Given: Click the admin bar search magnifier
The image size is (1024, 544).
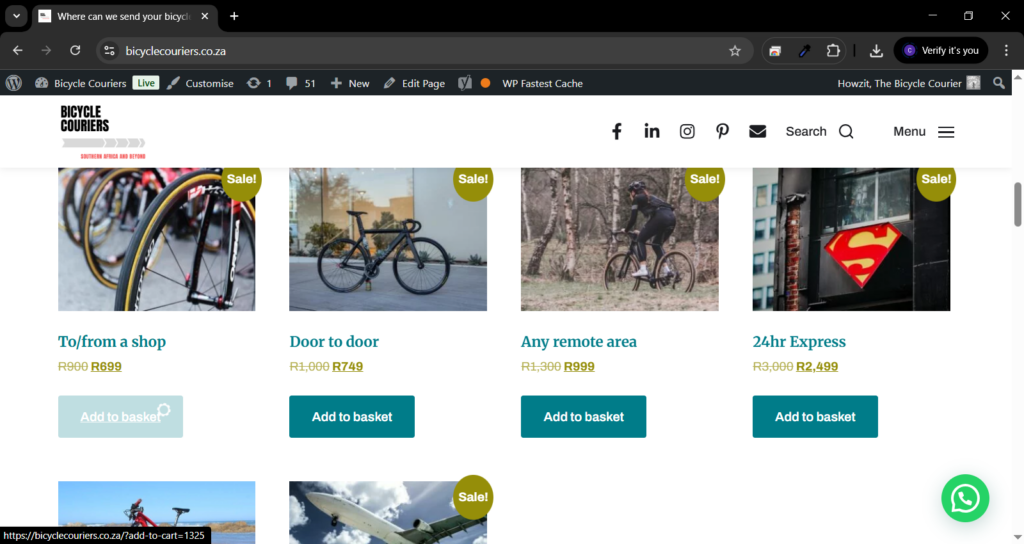Looking at the screenshot, I should pyautogui.click(x=999, y=83).
